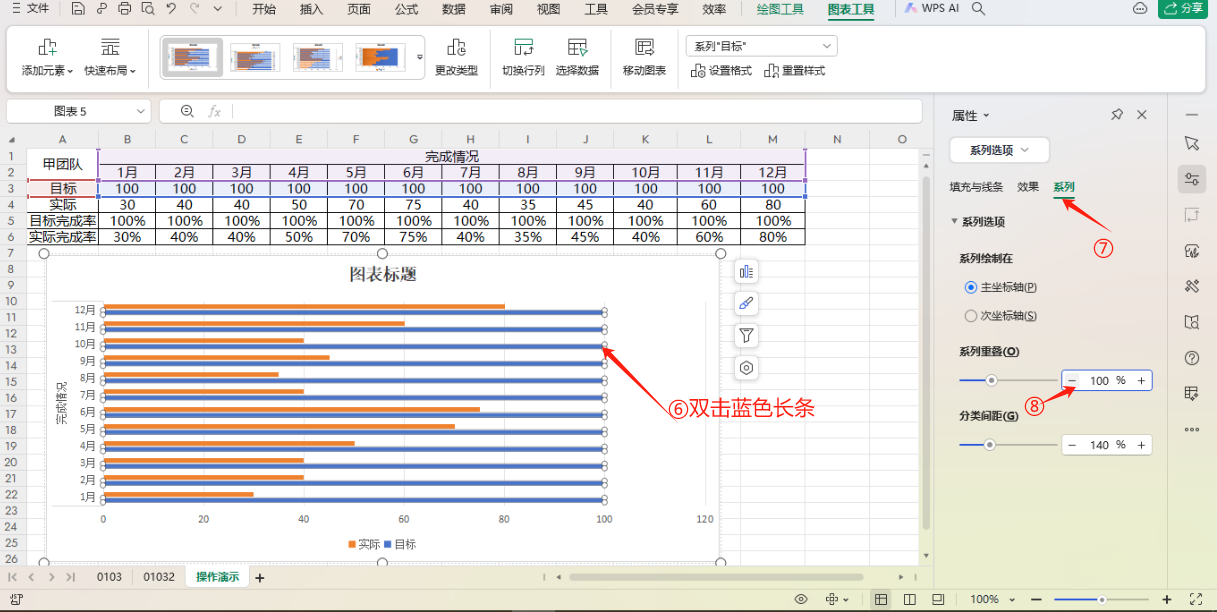Select the first chart style thumbnail
Image resolution: width=1217 pixels, height=612 pixels.
tap(191, 57)
